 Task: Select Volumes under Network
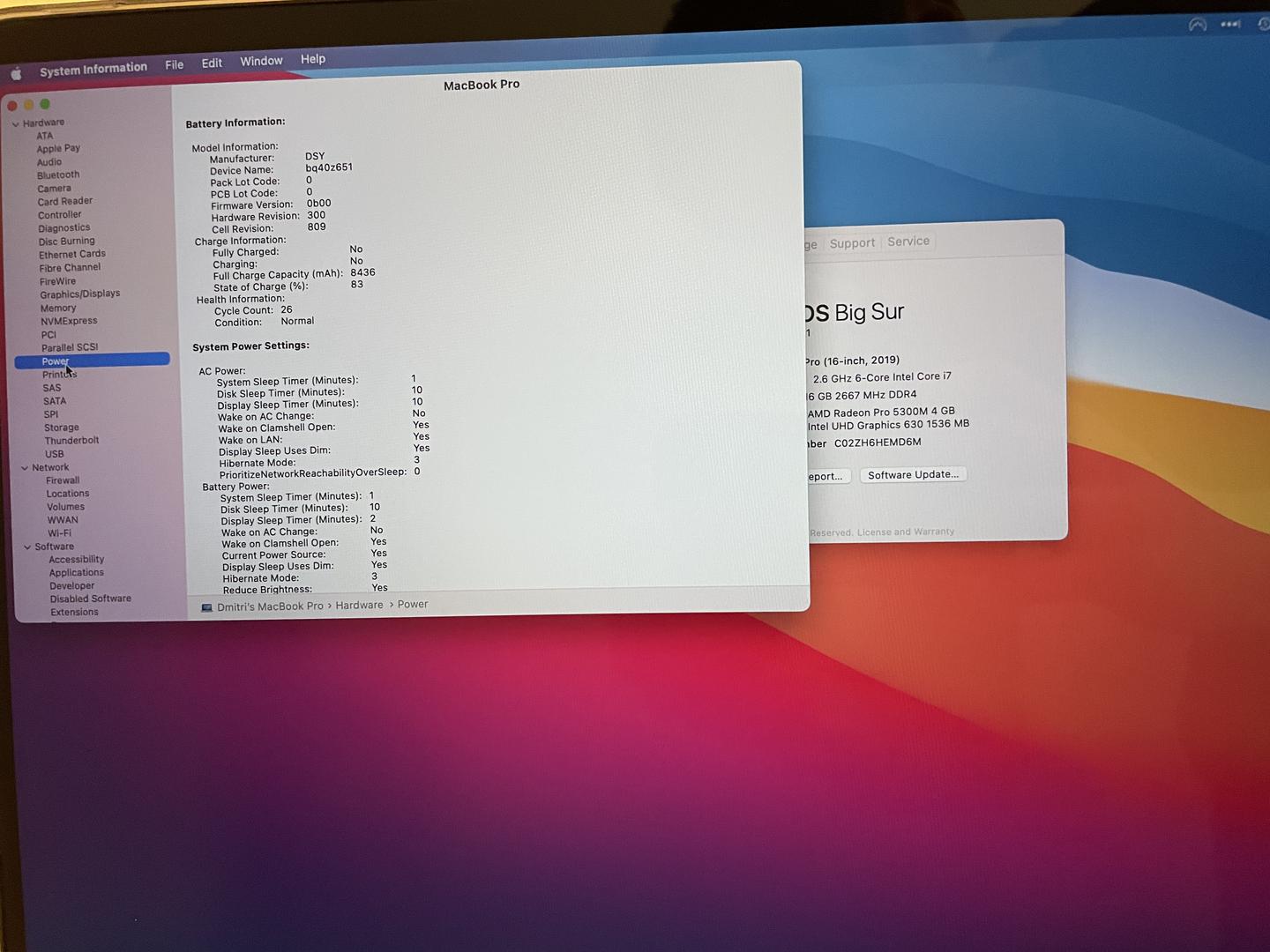pyautogui.click(x=66, y=507)
